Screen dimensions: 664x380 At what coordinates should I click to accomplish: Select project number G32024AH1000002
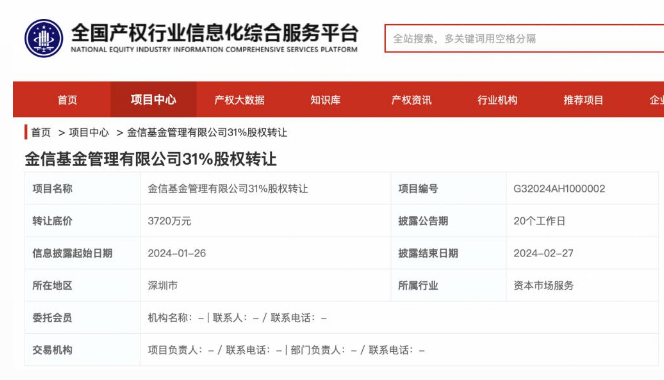pyautogui.click(x=559, y=189)
